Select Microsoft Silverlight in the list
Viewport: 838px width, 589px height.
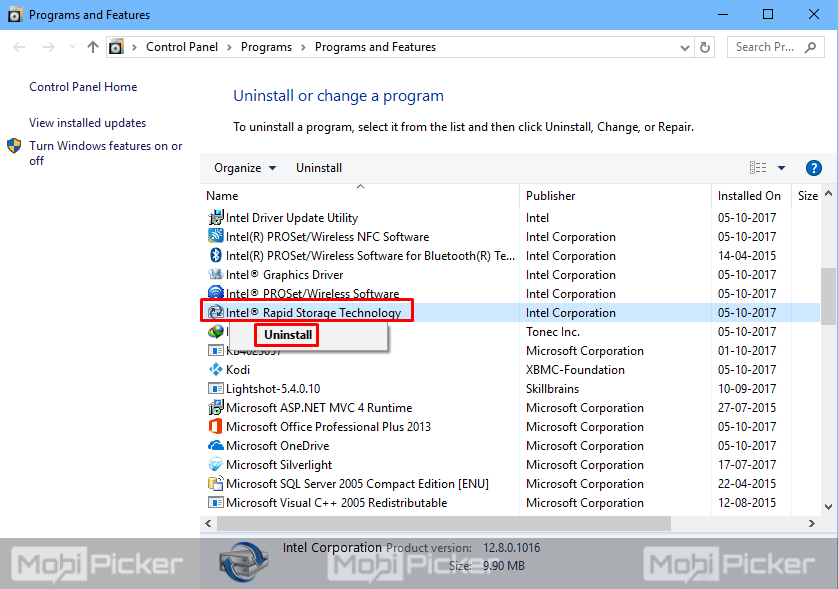(x=278, y=464)
